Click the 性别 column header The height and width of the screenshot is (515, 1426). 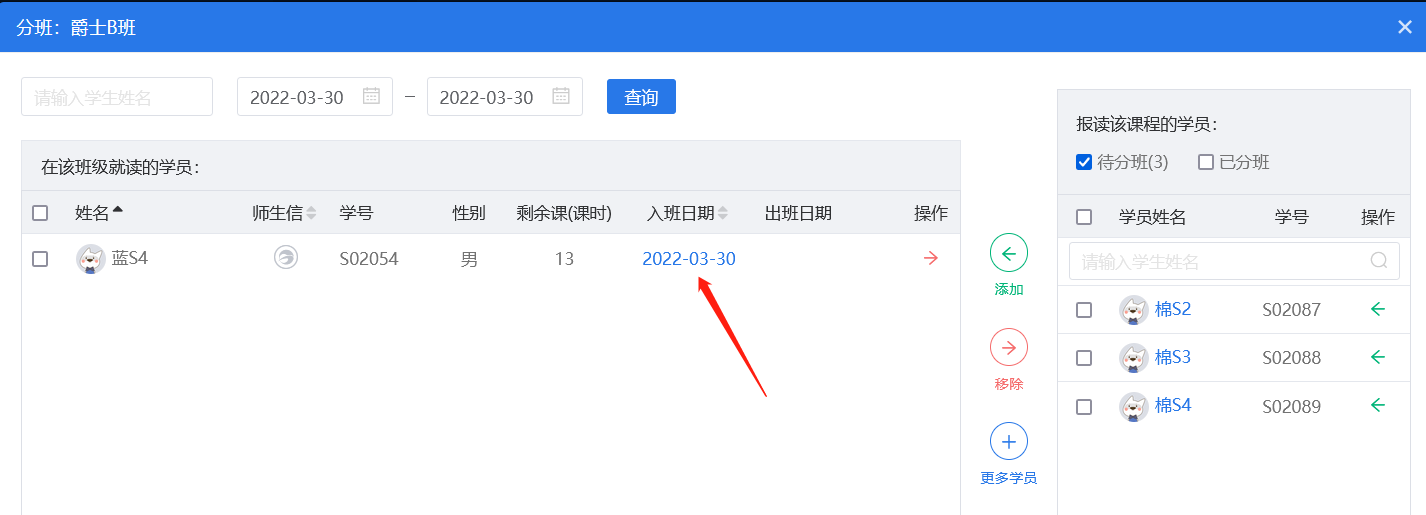[469, 213]
